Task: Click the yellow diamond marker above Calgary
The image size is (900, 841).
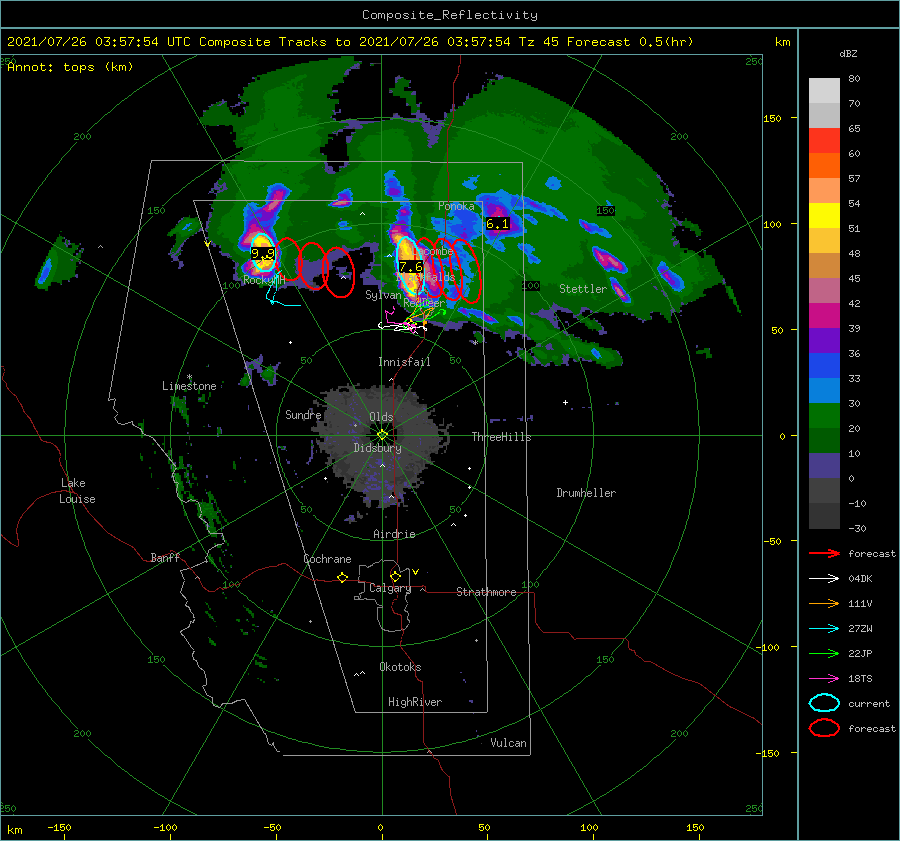Action: [395, 576]
